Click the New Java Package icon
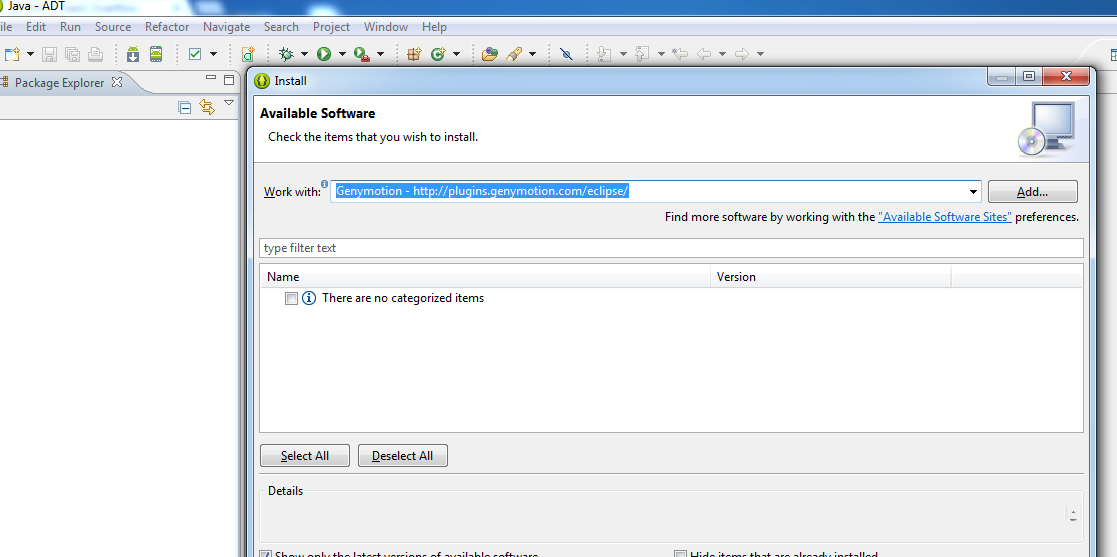The width and height of the screenshot is (1117, 557). click(x=414, y=54)
